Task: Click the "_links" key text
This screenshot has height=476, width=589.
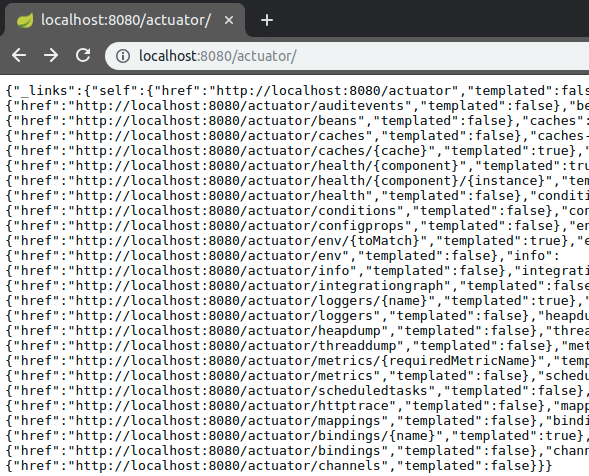Action: click(x=44, y=91)
